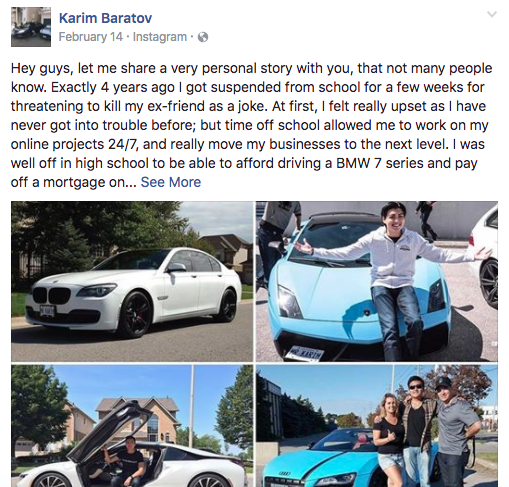Open the white BMW i8 photo
Screen dimensions: 509x487
tap(132, 426)
